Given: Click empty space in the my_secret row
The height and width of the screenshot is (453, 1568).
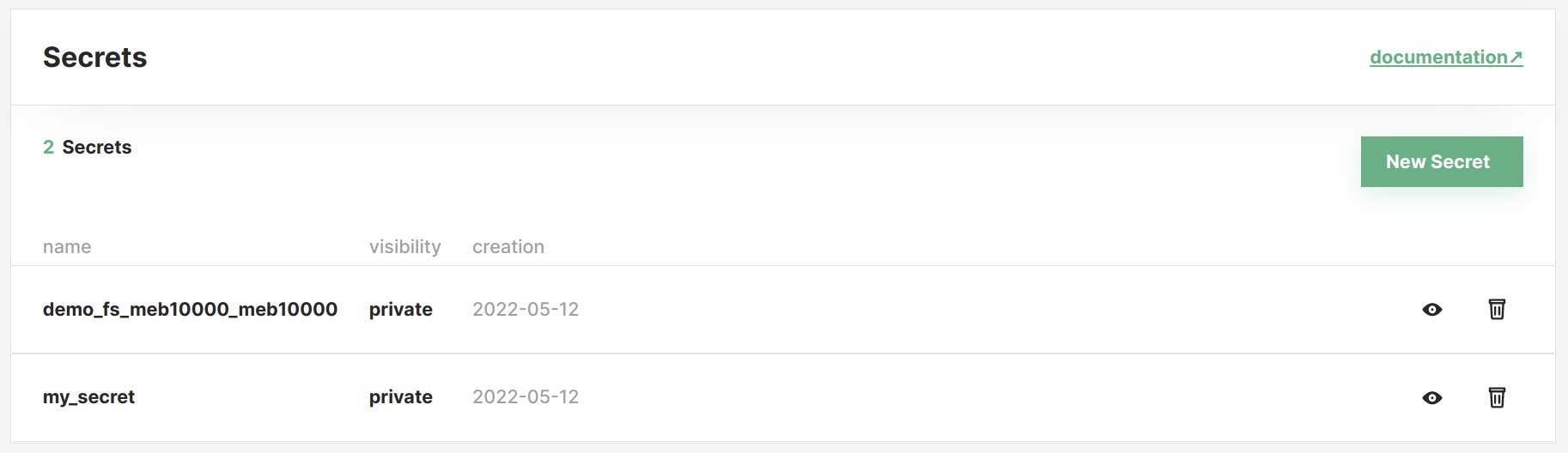Looking at the screenshot, I should tap(945, 397).
